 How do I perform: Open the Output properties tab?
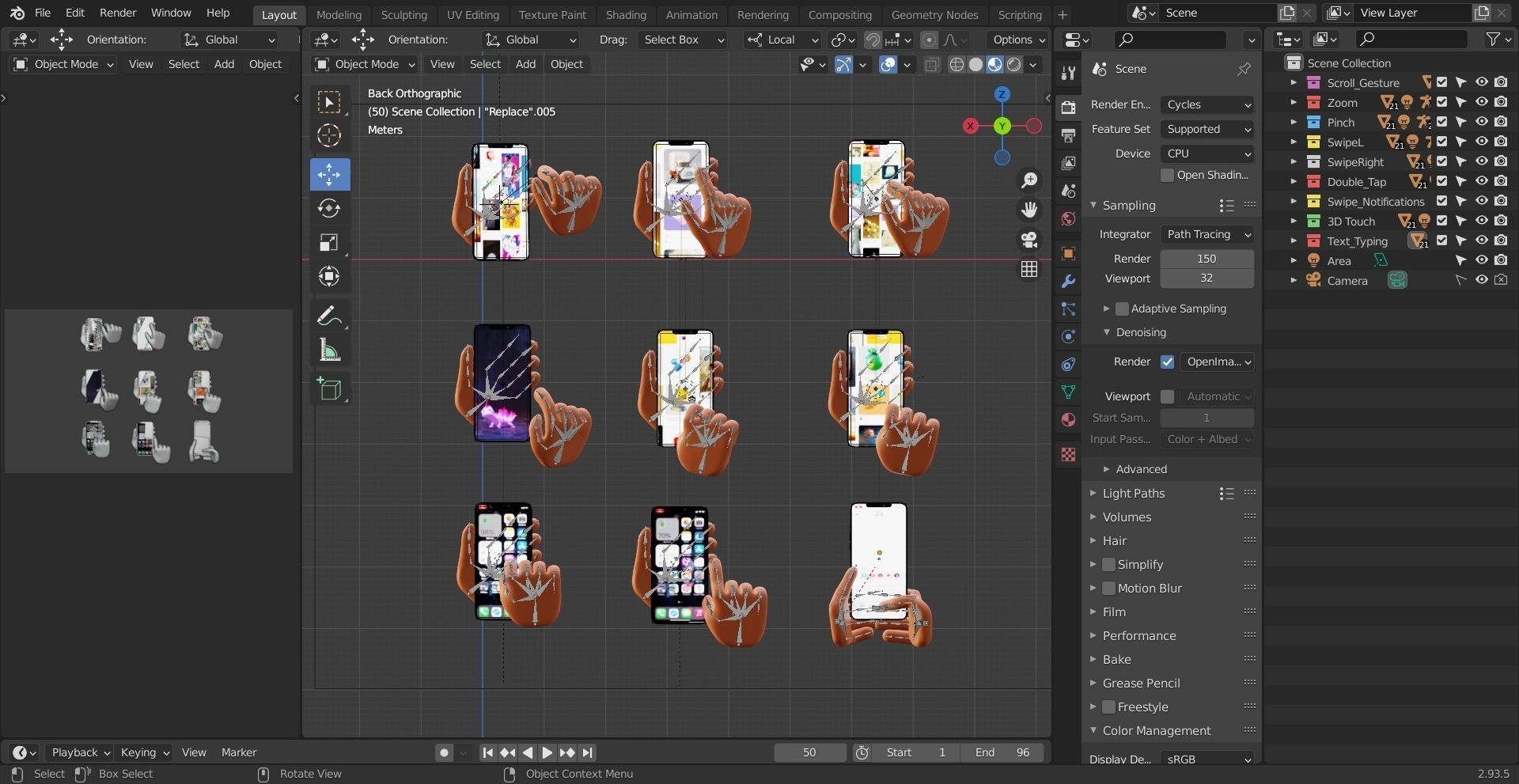click(1068, 135)
